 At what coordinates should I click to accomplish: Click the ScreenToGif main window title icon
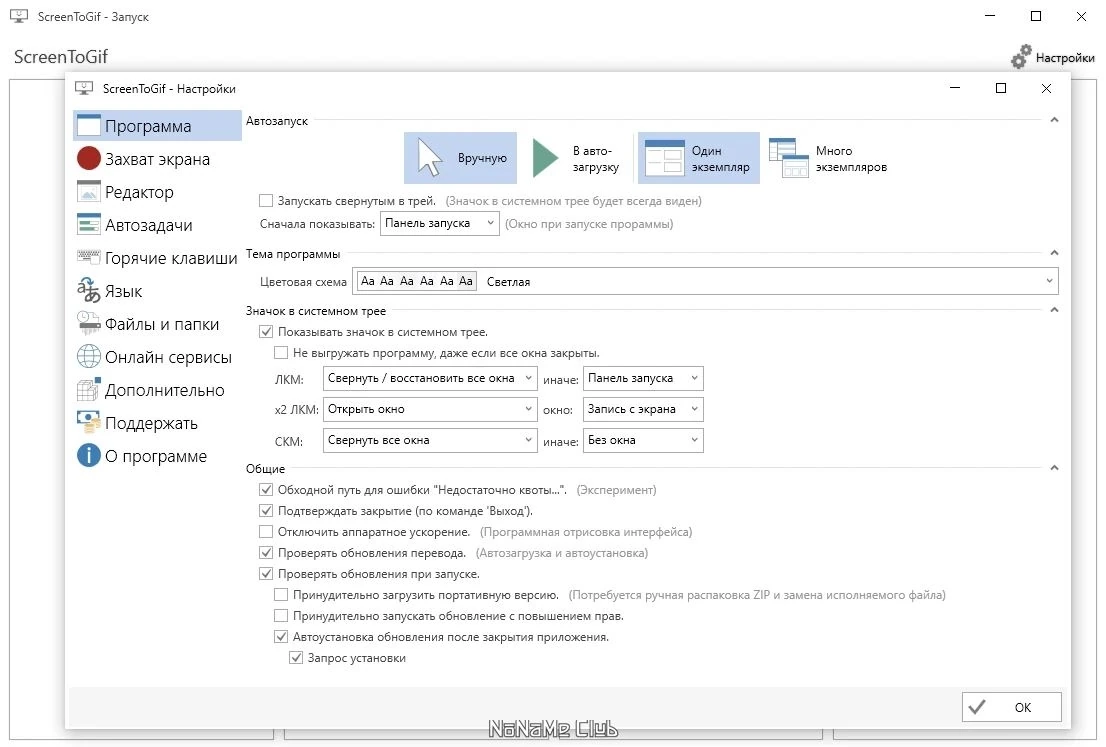[x=19, y=16]
